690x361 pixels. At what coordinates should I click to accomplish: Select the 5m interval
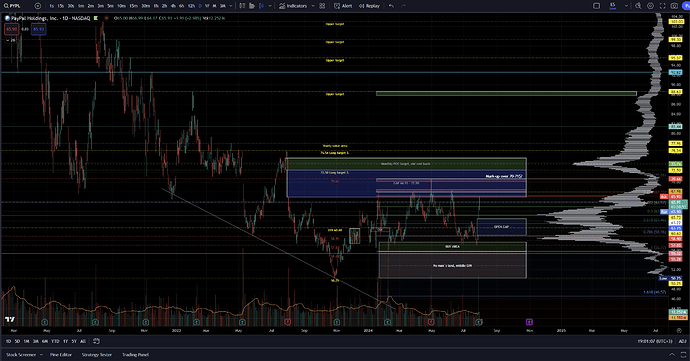click(x=110, y=6)
